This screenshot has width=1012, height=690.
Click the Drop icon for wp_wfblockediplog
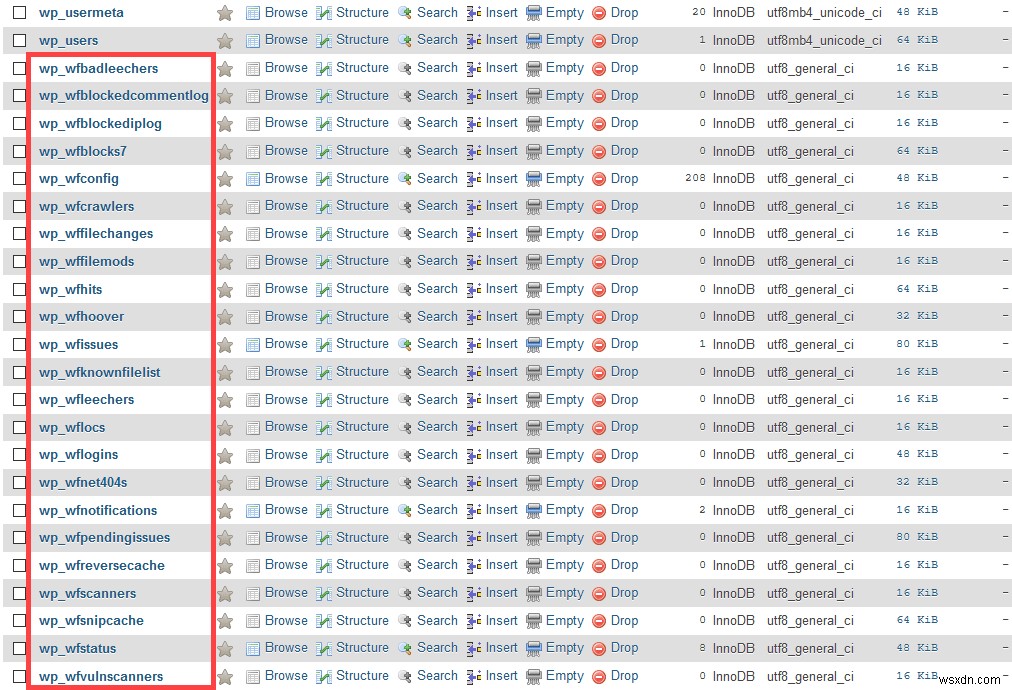601,122
